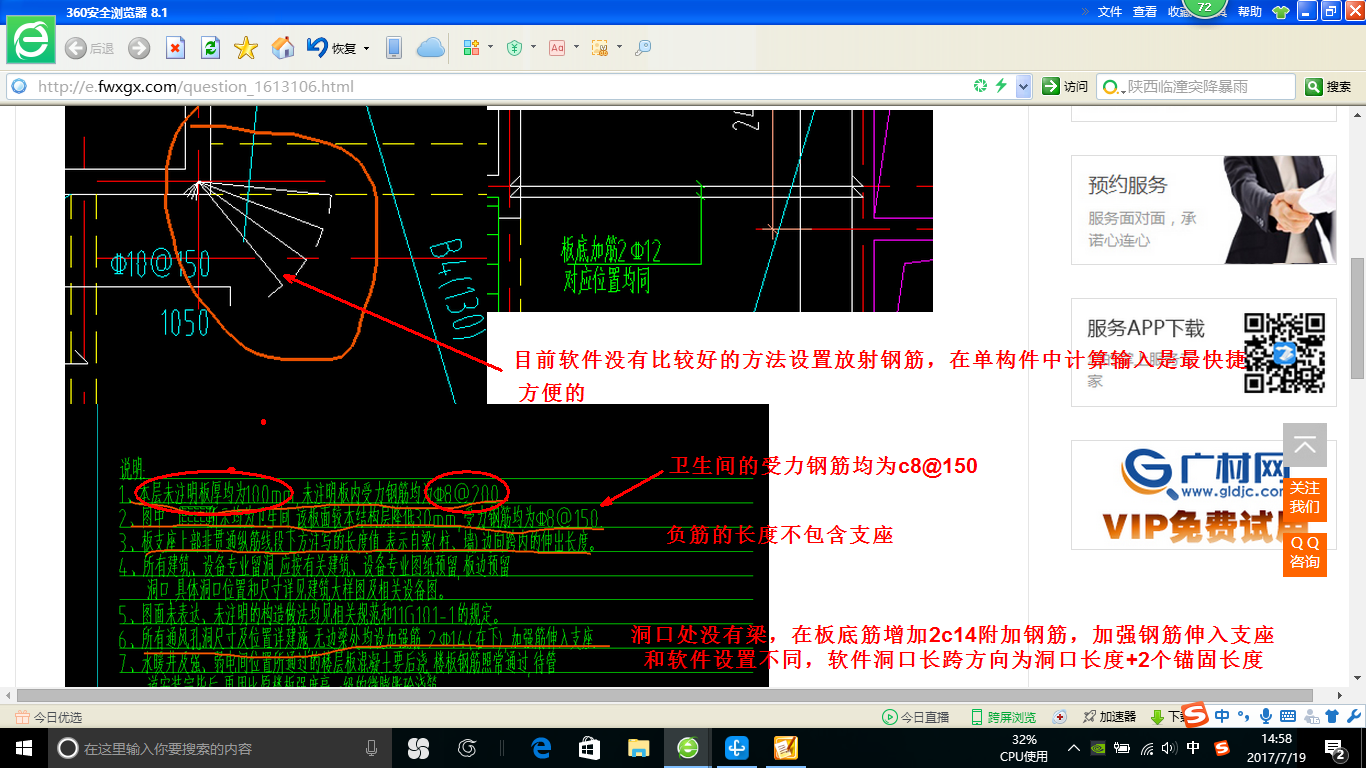This screenshot has width=1366, height=768.
Task: Stop page loading with red X icon
Action: pos(175,48)
